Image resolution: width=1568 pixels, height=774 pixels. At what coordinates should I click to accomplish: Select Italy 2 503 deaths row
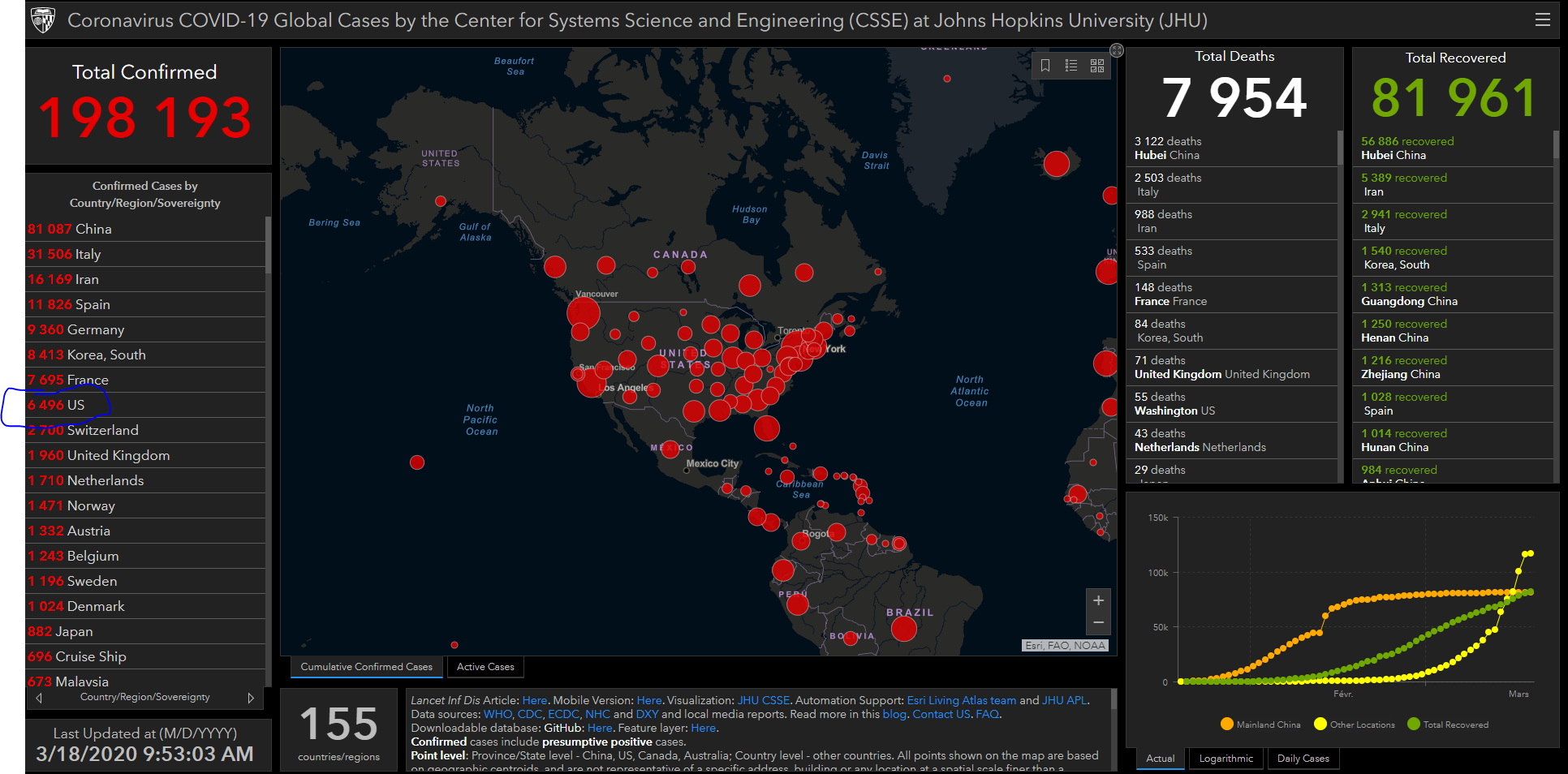(x=1231, y=184)
